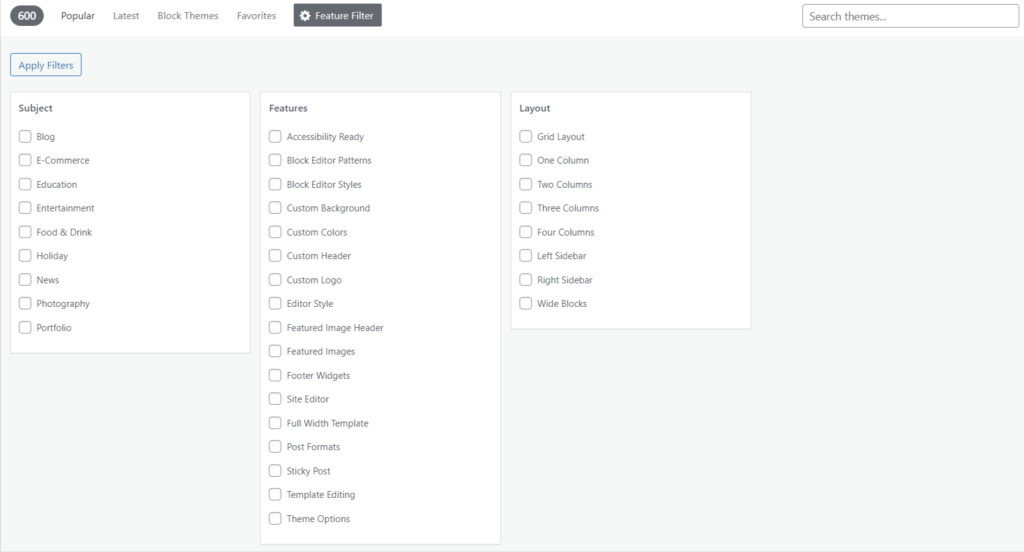Click the Apply Filters button
Image resolution: width=1024 pixels, height=552 pixels.
[46, 65]
